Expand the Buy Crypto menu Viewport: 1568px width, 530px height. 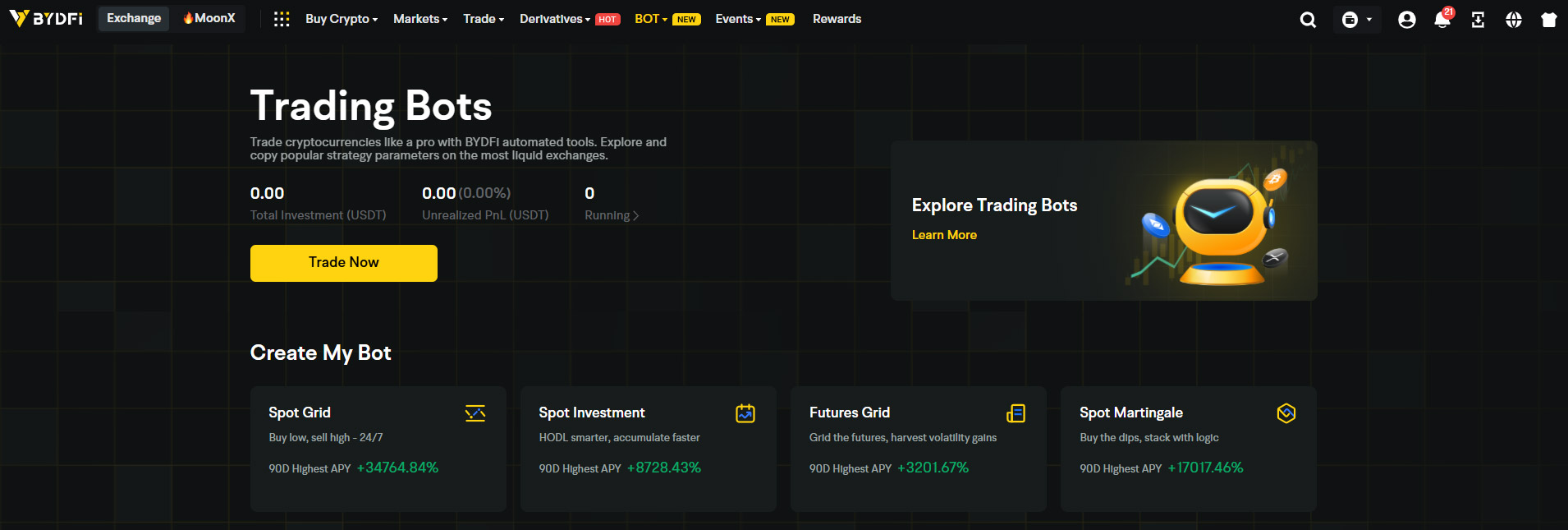[x=341, y=19]
